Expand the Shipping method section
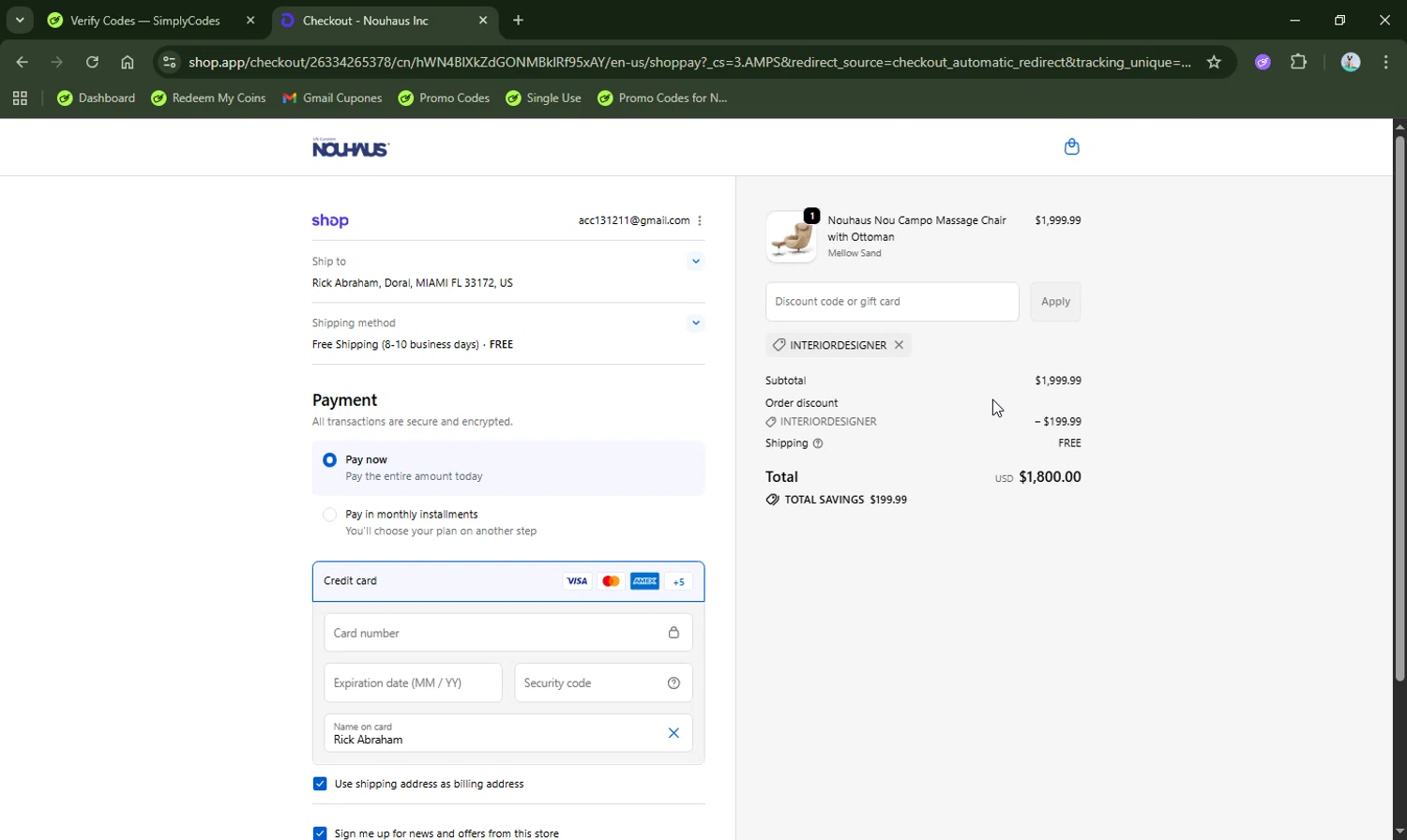 coord(695,323)
